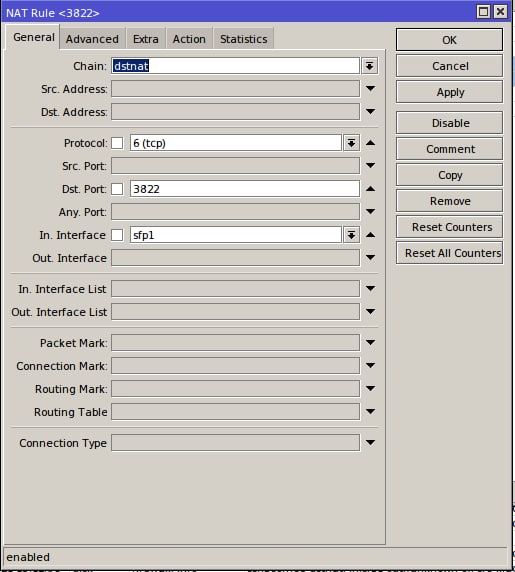Expand the Any. Port field
The image size is (515, 572).
point(370,212)
